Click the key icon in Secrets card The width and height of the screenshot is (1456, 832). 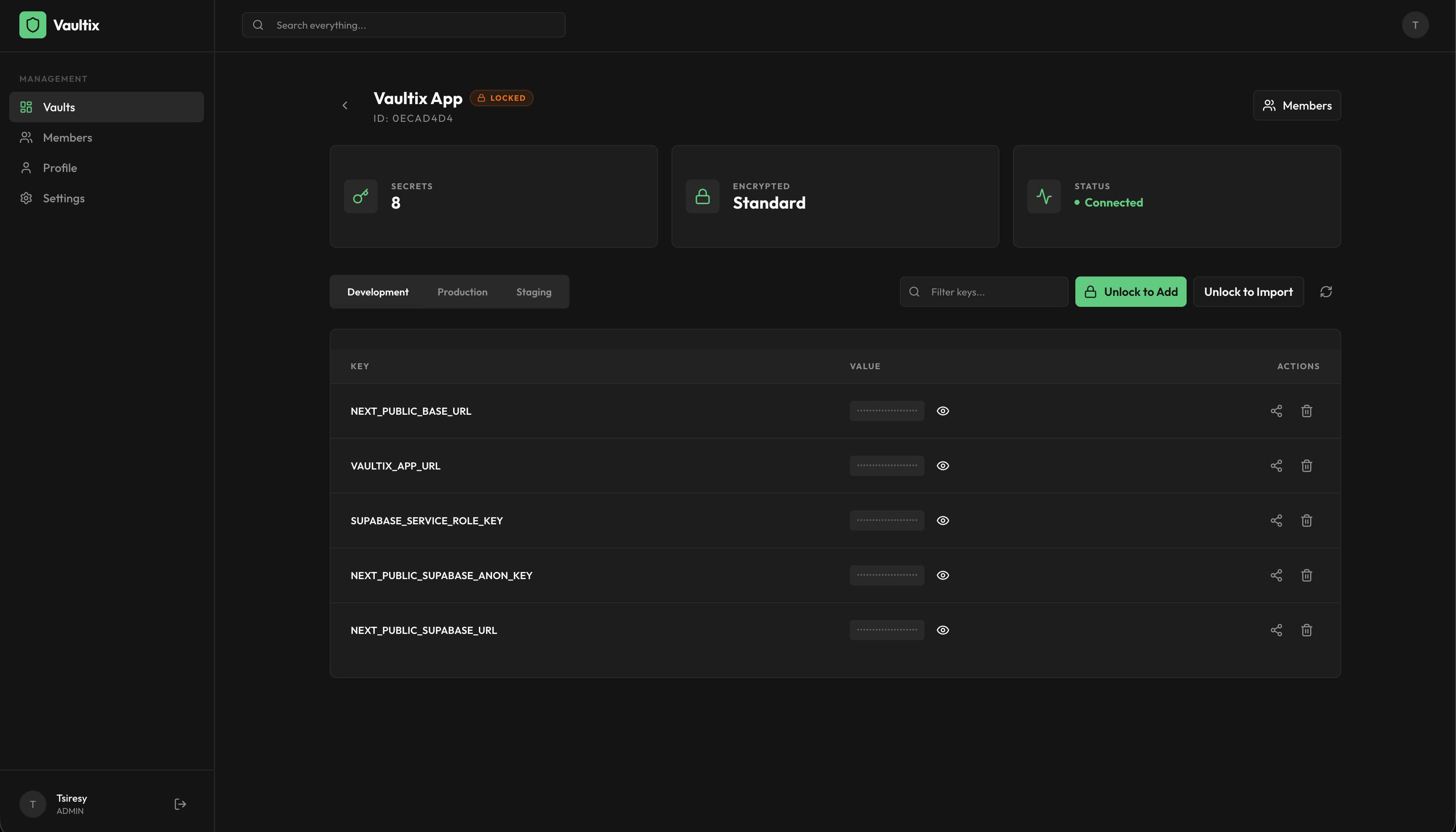pos(360,196)
